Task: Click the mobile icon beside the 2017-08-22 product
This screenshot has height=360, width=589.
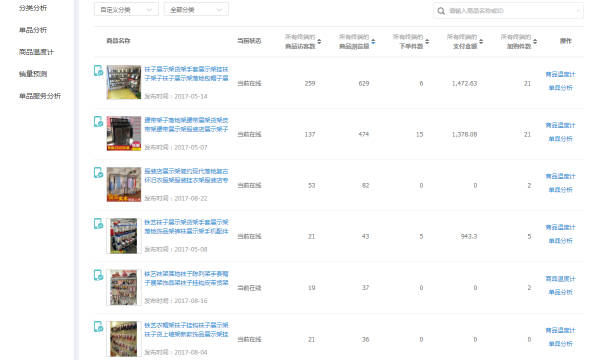Action: [98, 172]
